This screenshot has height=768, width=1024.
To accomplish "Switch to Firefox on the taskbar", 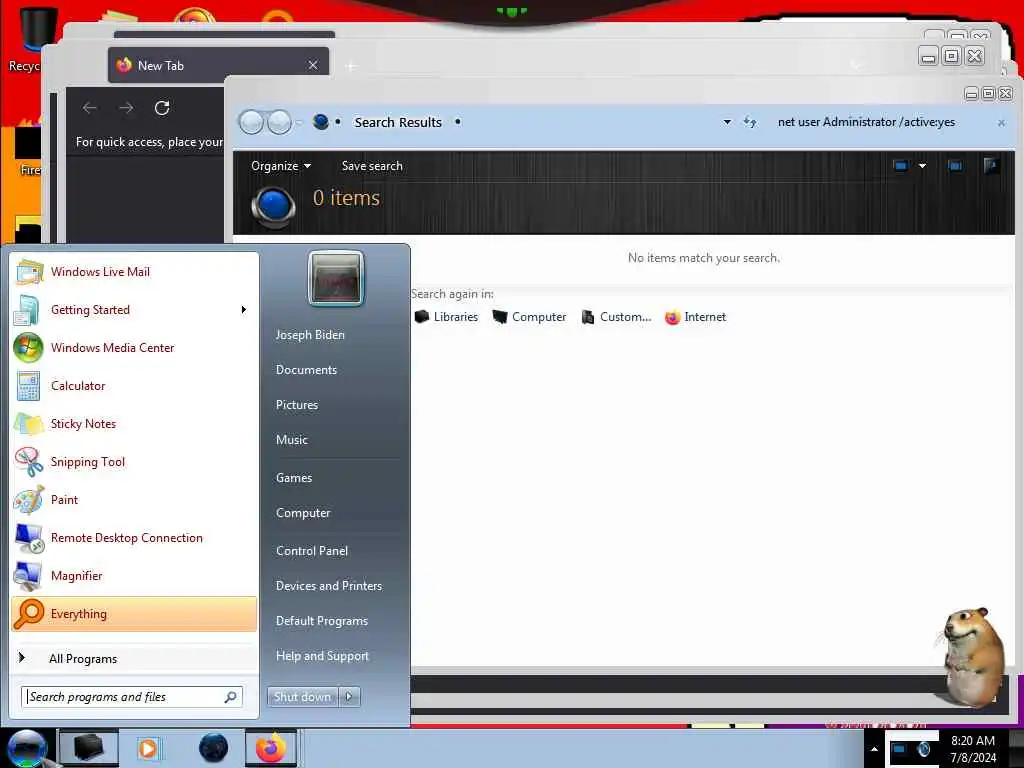I will click(271, 748).
